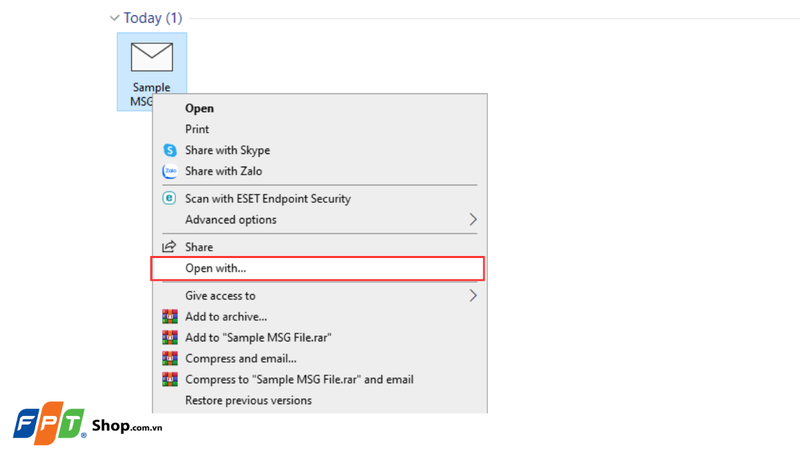Image resolution: width=800 pixels, height=450 pixels.
Task: Select Open in the context menu
Action: (x=199, y=108)
